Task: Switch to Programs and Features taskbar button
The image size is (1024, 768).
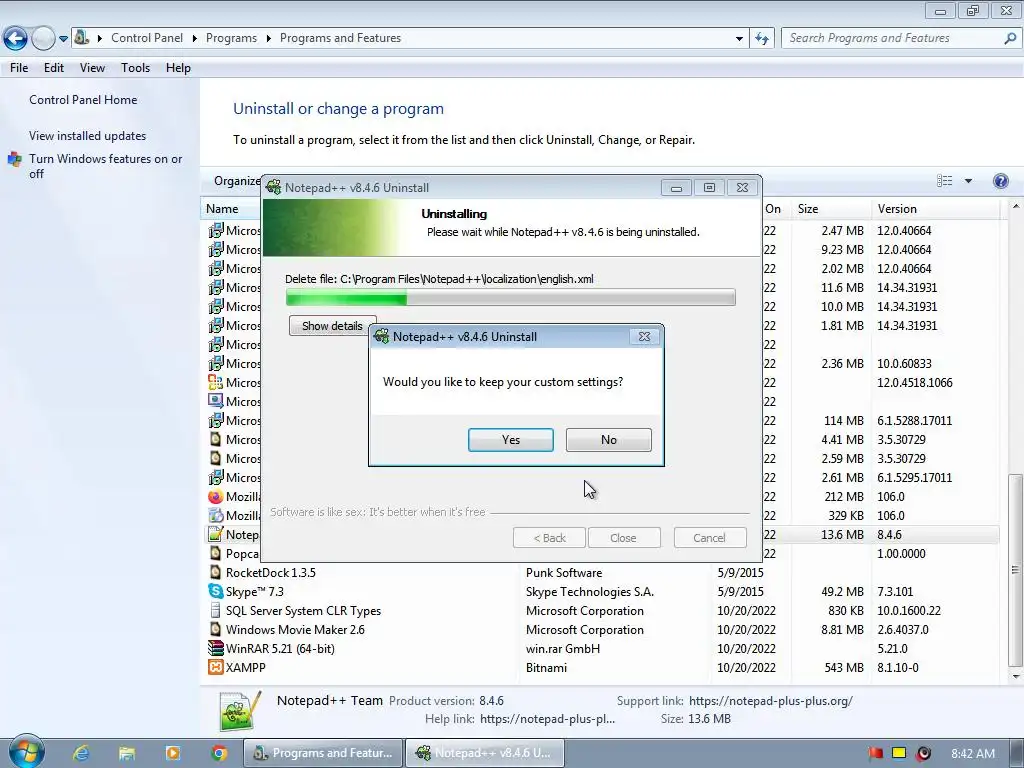Action: tap(323, 752)
